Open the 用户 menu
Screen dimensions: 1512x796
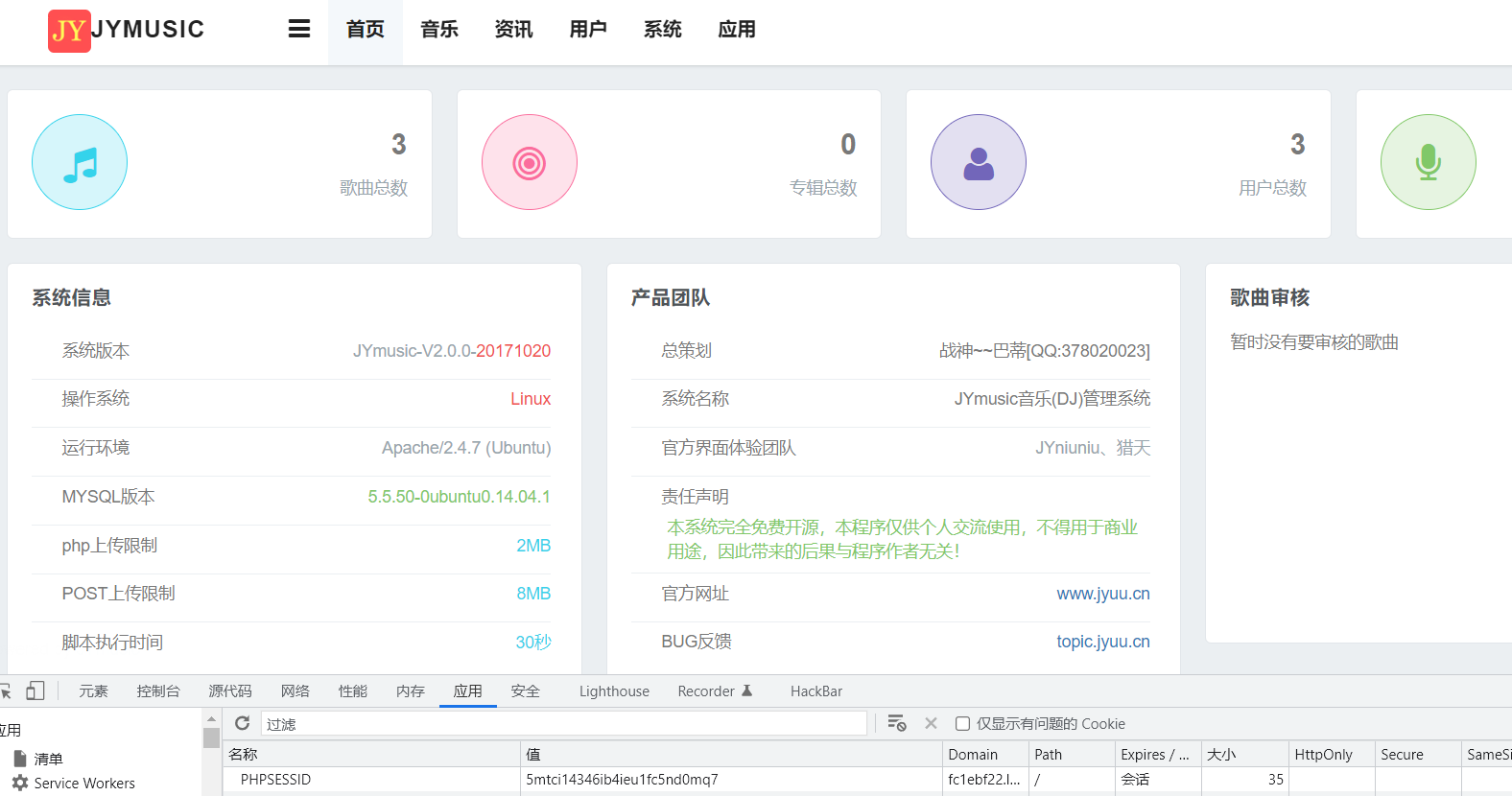588,30
